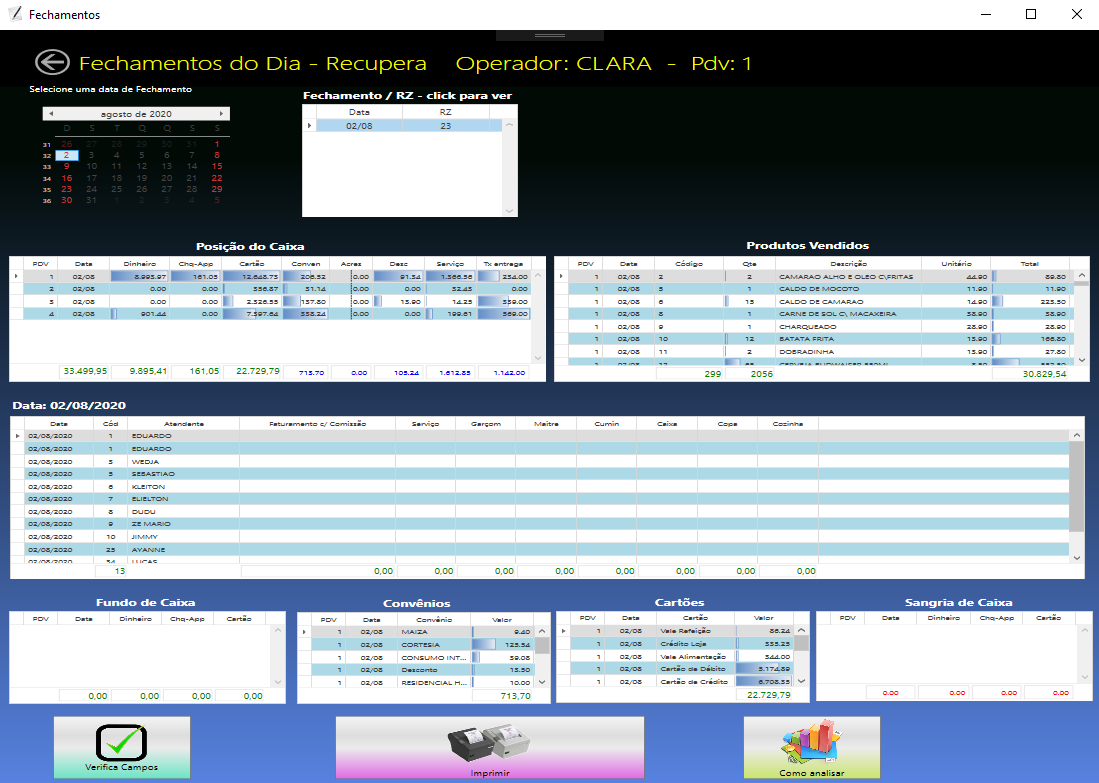Click the RZ column header
The height and width of the screenshot is (783, 1099).
[x=446, y=112]
